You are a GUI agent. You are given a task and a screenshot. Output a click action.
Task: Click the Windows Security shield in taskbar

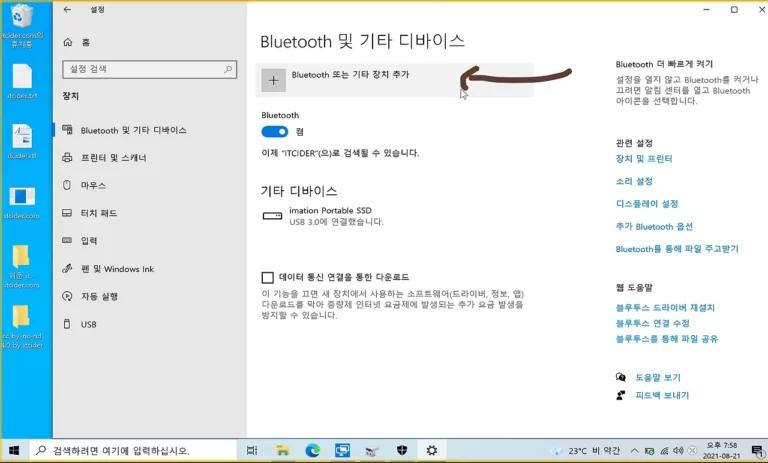pyautogui.click(x=402, y=450)
